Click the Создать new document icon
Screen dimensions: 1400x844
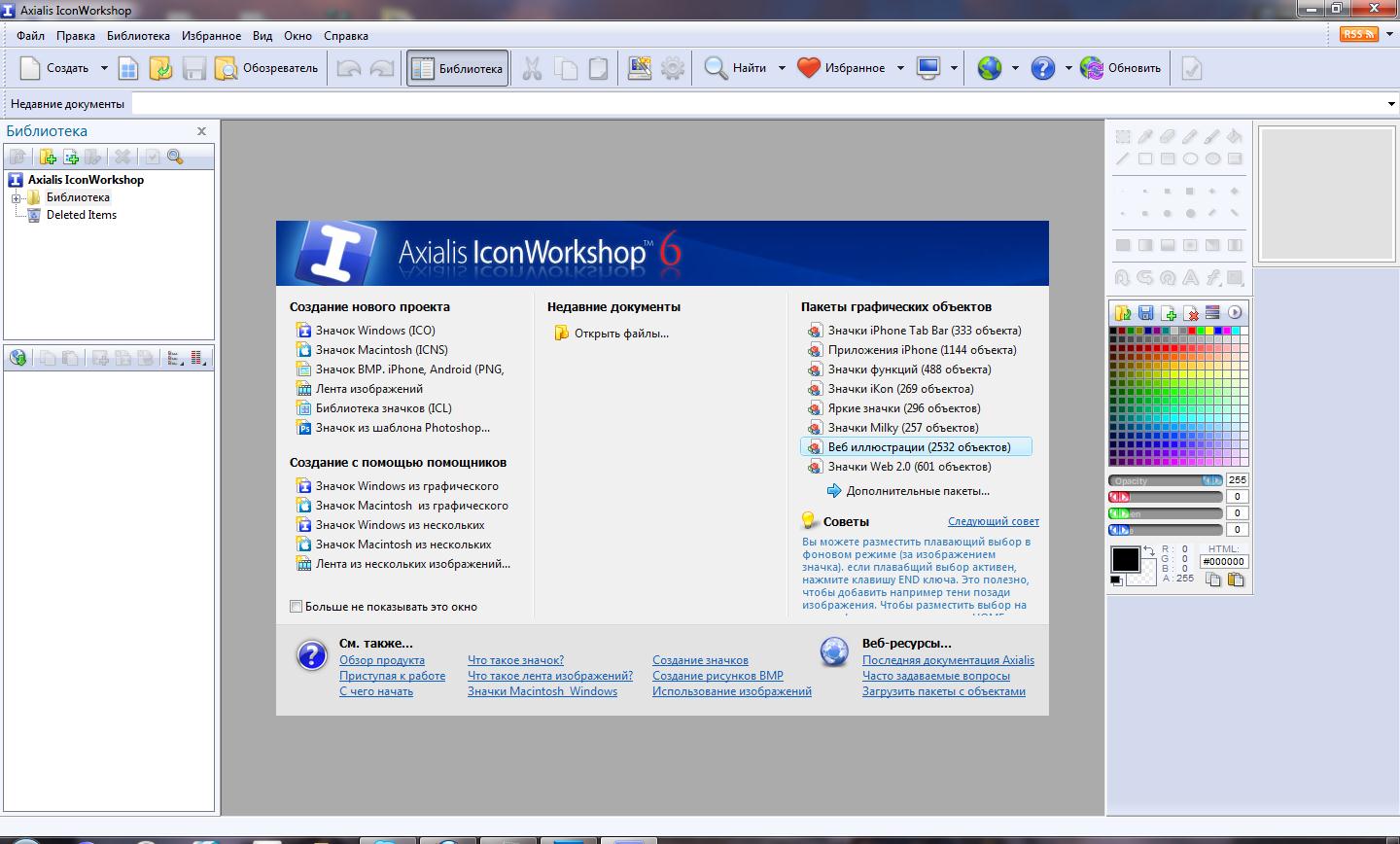31,68
